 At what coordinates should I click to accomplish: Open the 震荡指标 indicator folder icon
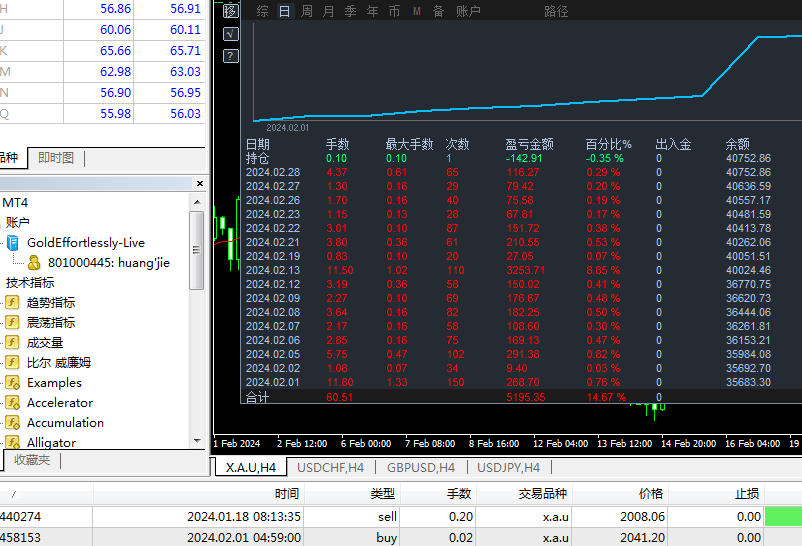tap(12, 322)
